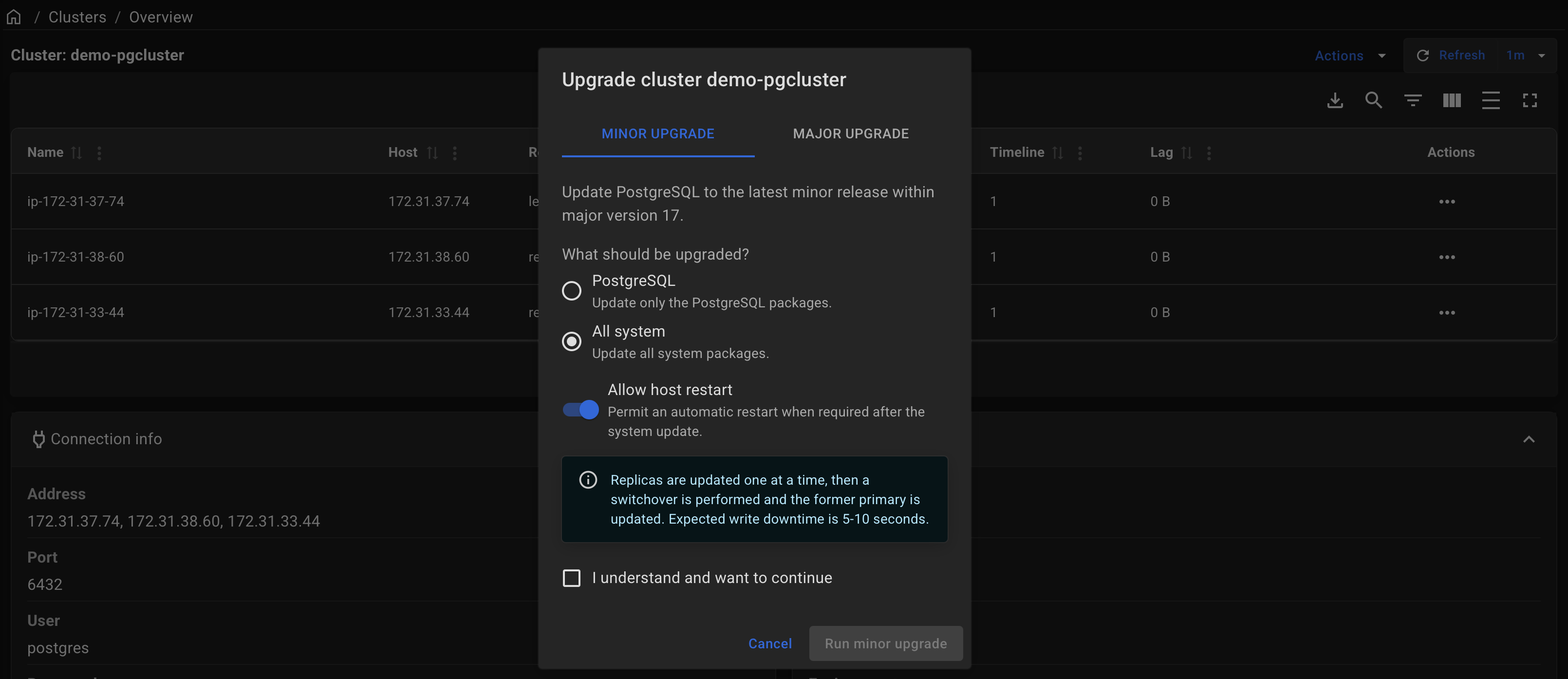
Task: Toggle the table filters icon
Action: tap(1413, 100)
